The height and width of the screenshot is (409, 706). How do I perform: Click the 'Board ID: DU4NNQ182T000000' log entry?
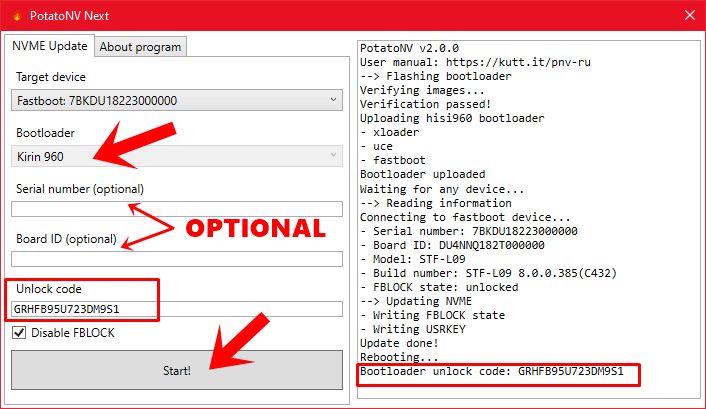(452, 245)
